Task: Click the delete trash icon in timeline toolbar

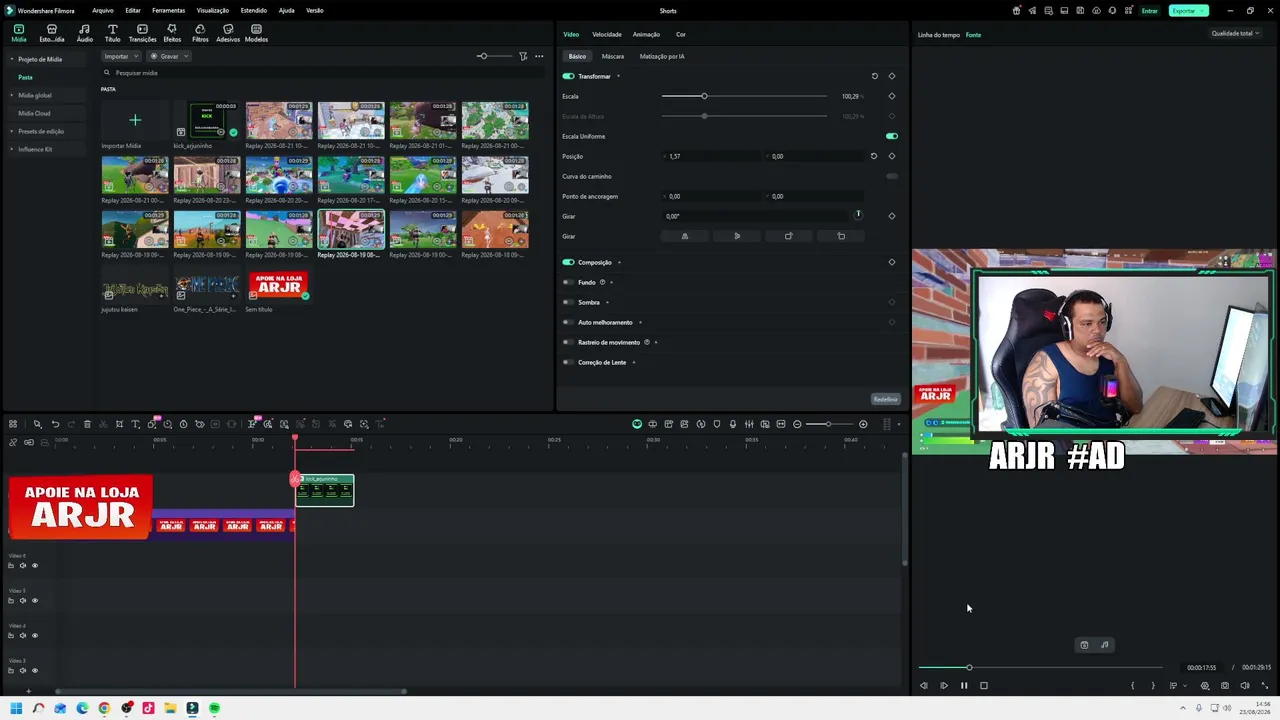Action: click(x=87, y=424)
